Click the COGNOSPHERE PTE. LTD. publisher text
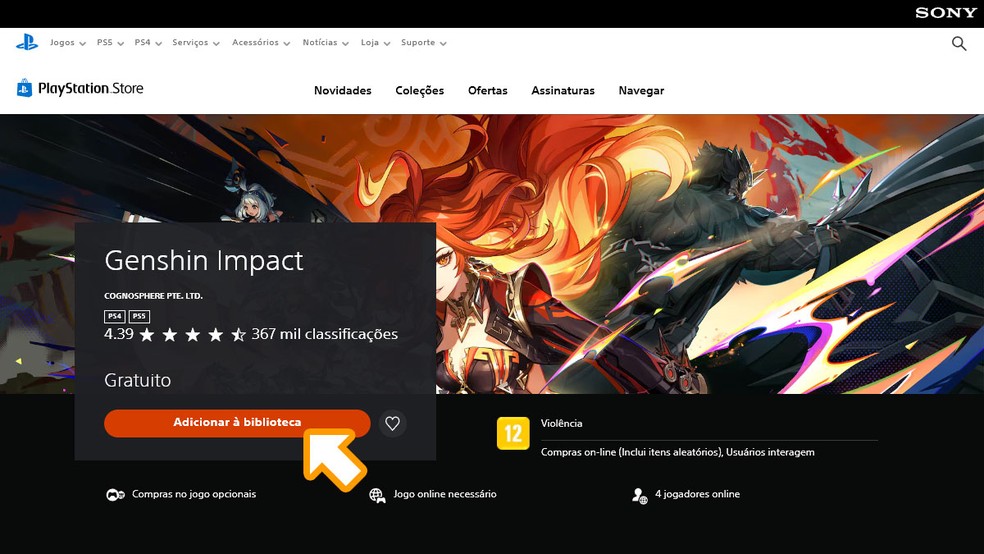Image resolution: width=984 pixels, height=554 pixels. [x=153, y=296]
